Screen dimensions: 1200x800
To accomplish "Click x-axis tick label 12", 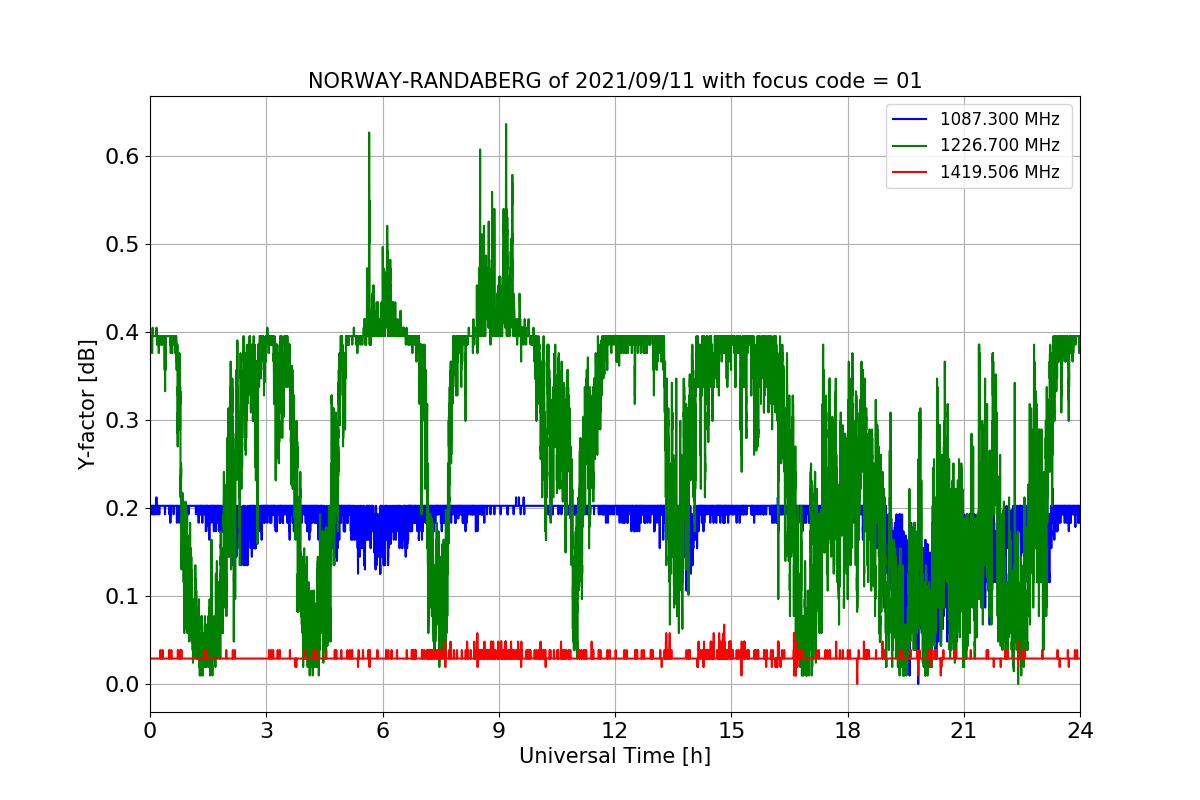I will point(615,730).
